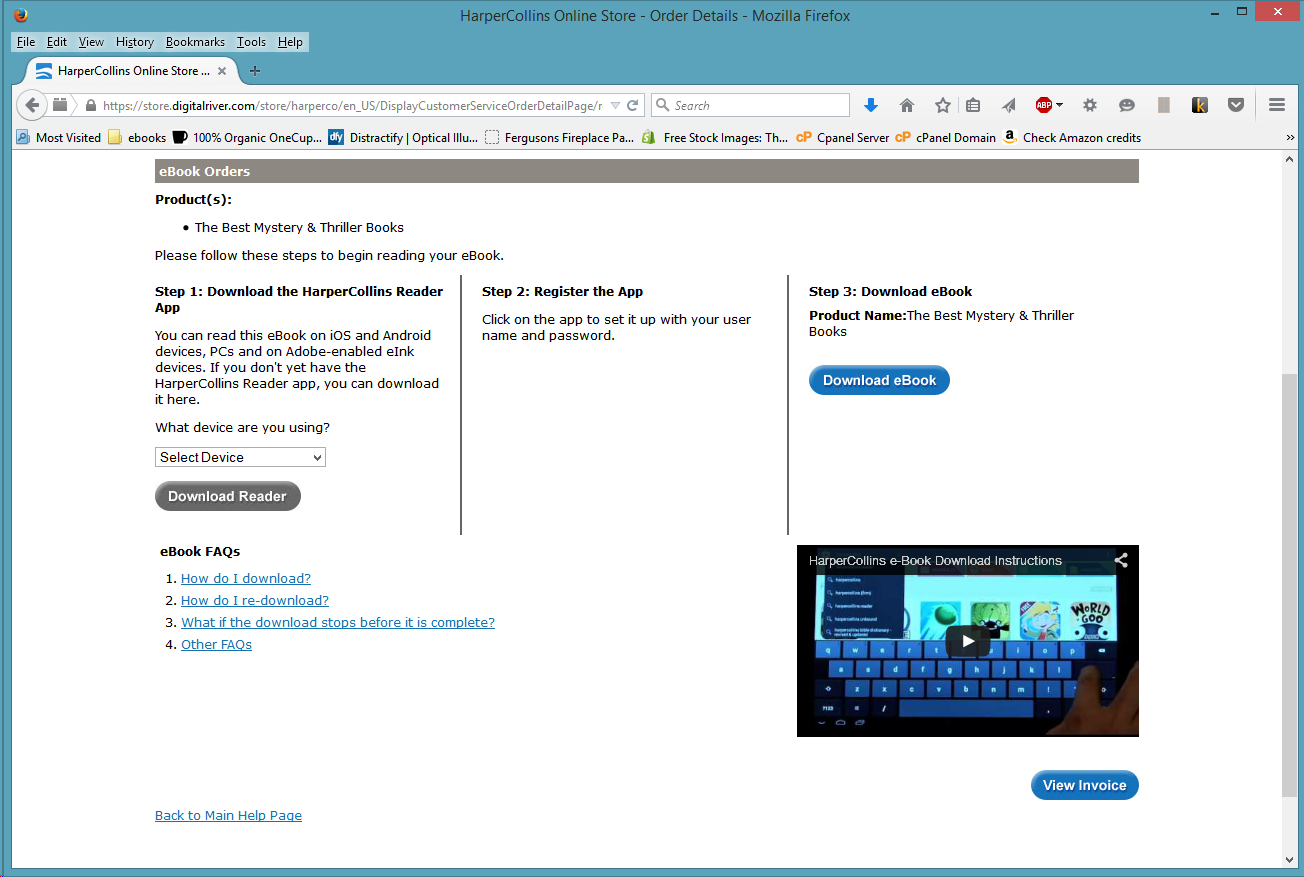Go back with the back arrow button
1304x877 pixels.
click(32, 105)
